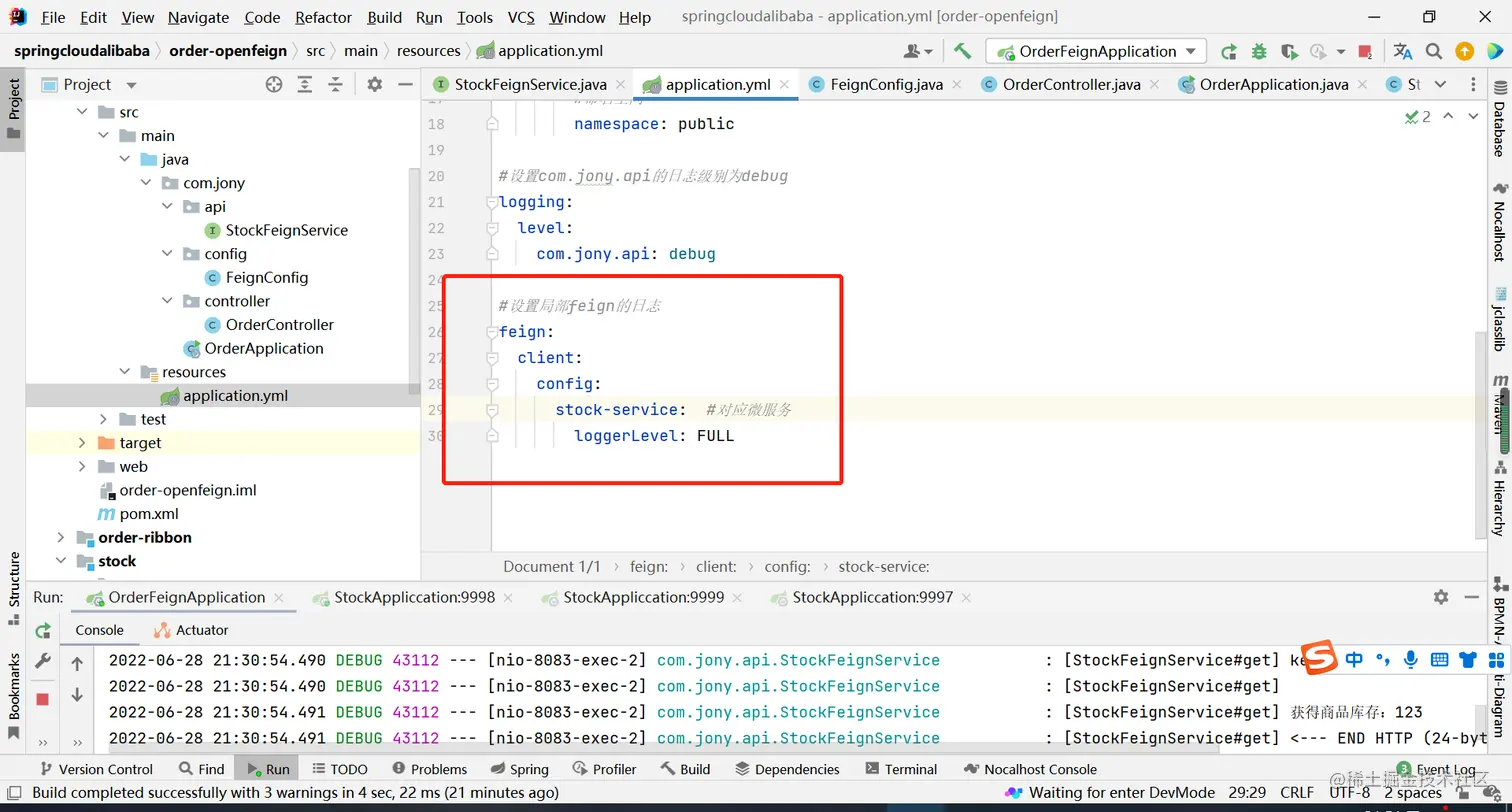Close the StockFeignService.java editor tab
The image size is (1512, 812).
tap(620, 85)
